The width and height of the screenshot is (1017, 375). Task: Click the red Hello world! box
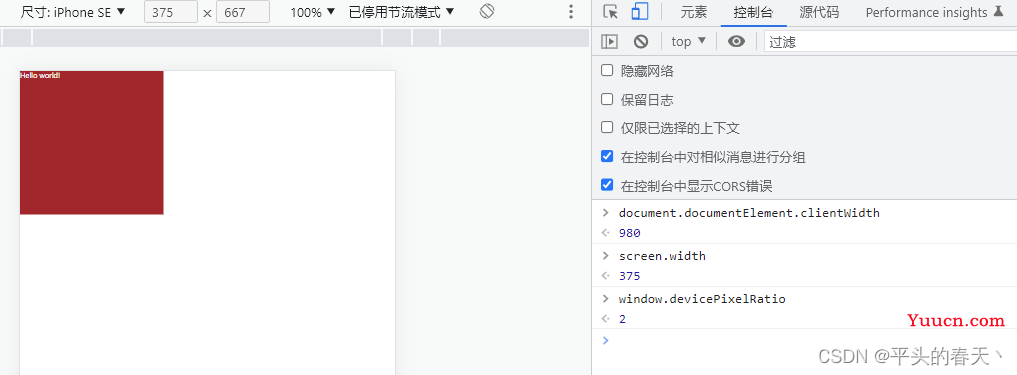(91, 142)
